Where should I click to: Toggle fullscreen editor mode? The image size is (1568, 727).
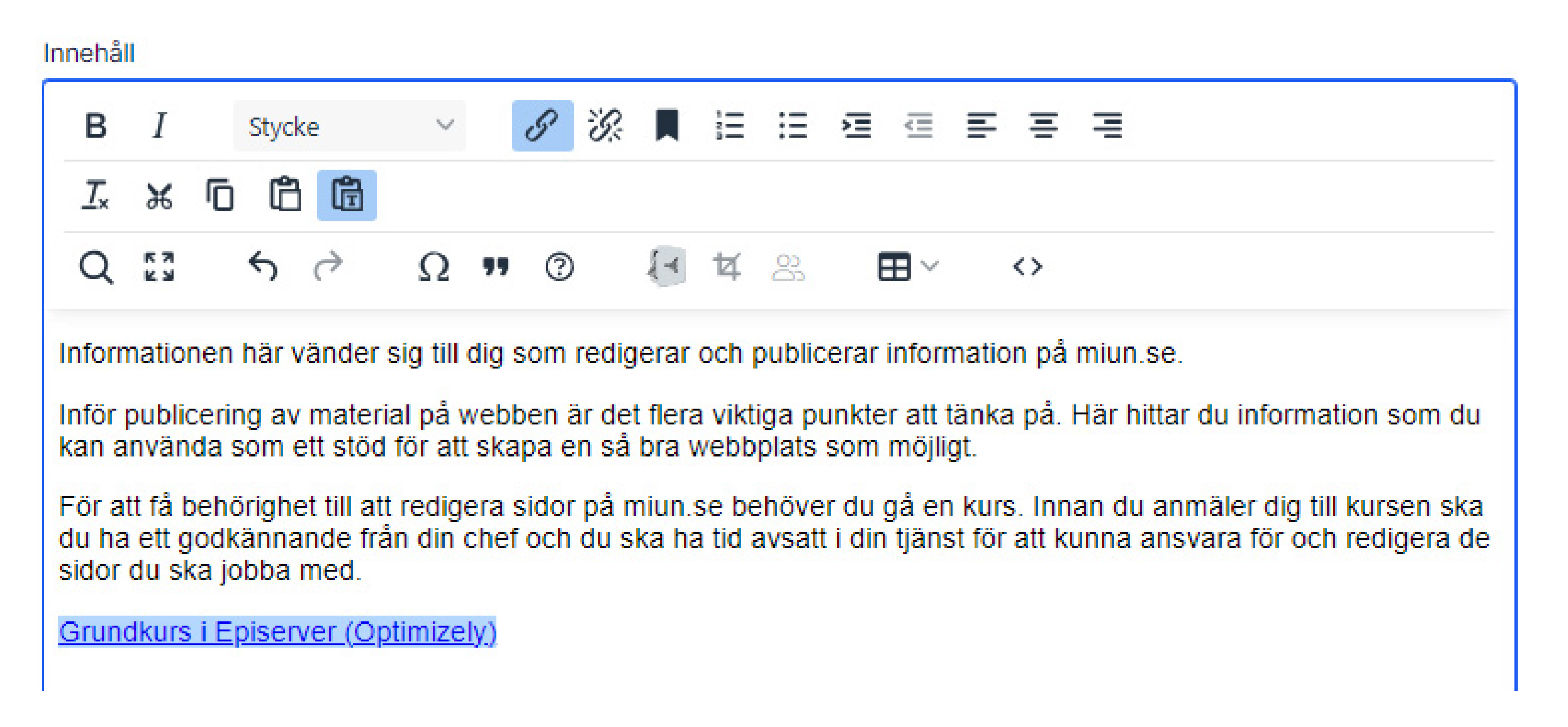tap(159, 267)
